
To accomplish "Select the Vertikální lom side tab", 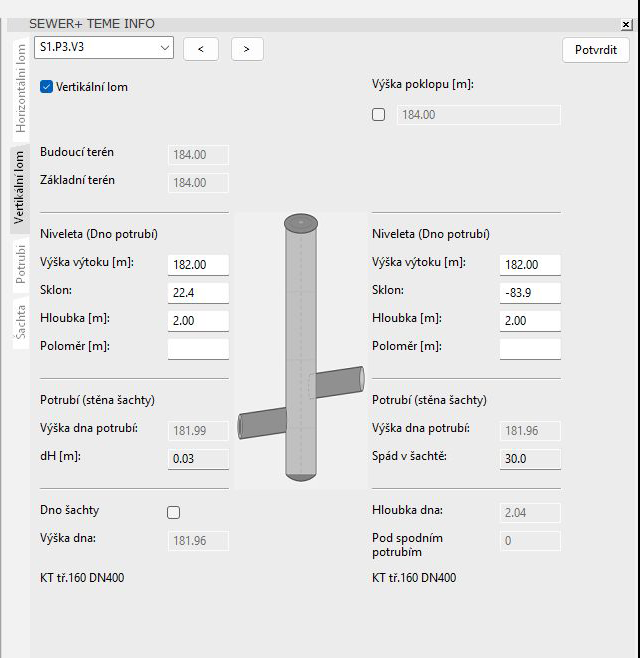I will pyautogui.click(x=19, y=188).
